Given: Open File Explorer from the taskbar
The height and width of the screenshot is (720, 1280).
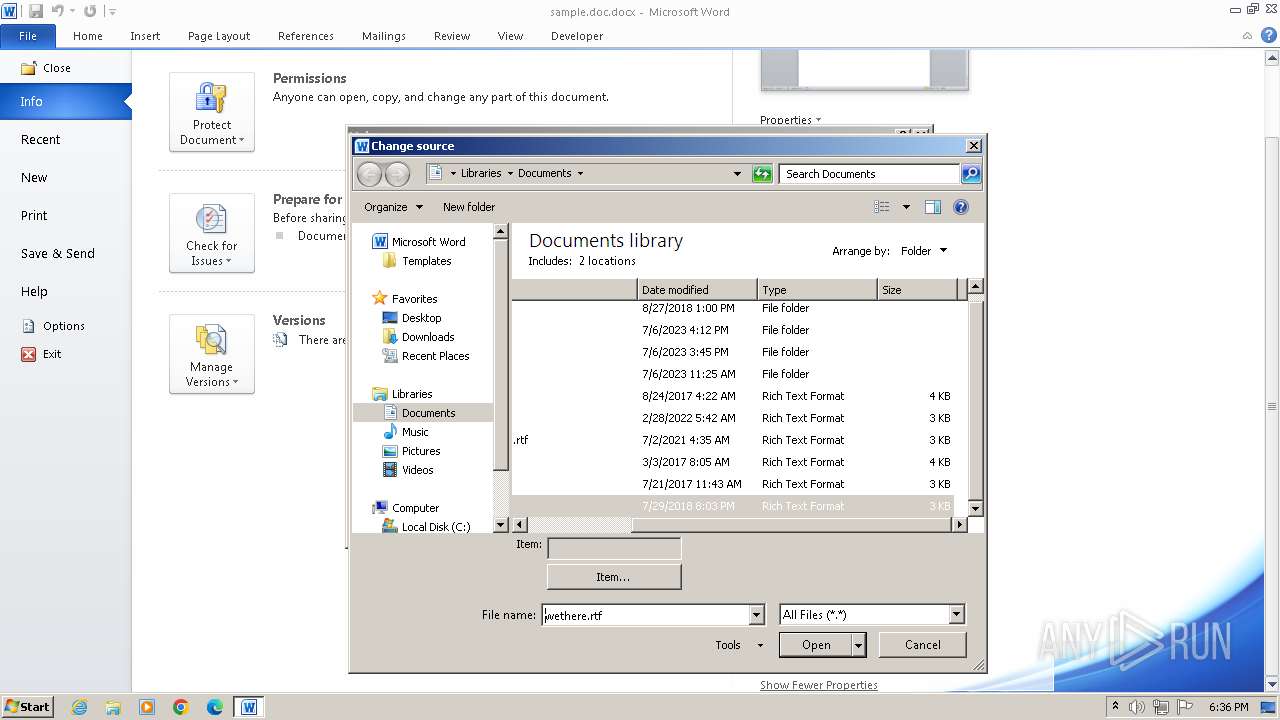Looking at the screenshot, I should coord(113,707).
